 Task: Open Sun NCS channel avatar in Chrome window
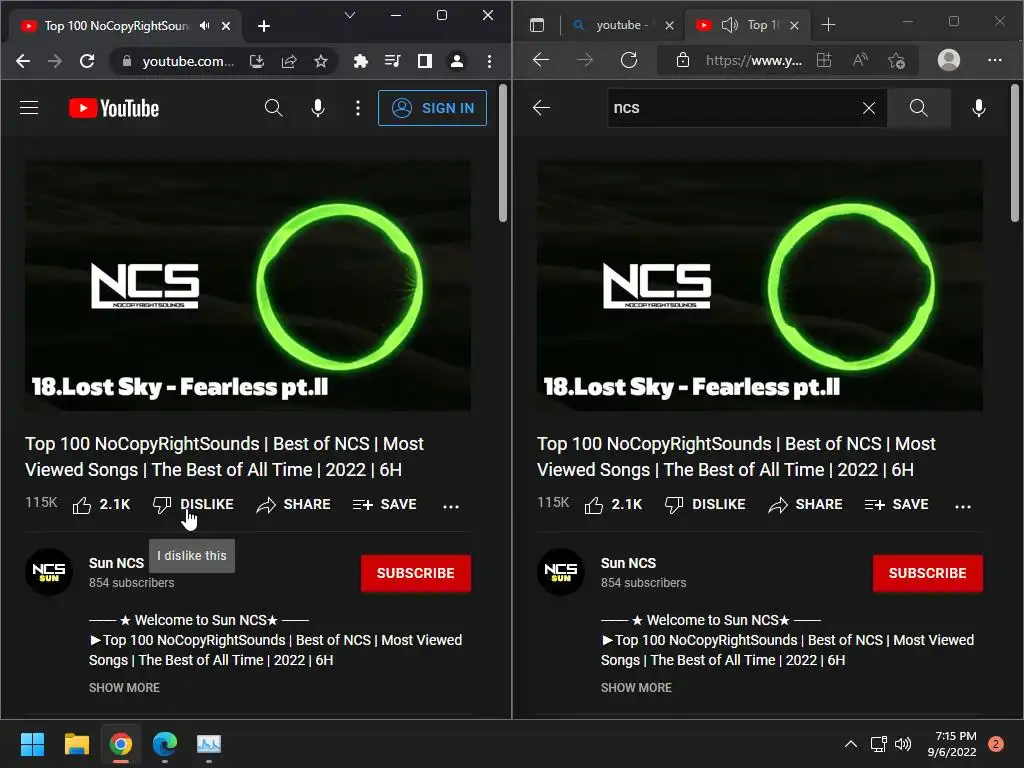48,572
